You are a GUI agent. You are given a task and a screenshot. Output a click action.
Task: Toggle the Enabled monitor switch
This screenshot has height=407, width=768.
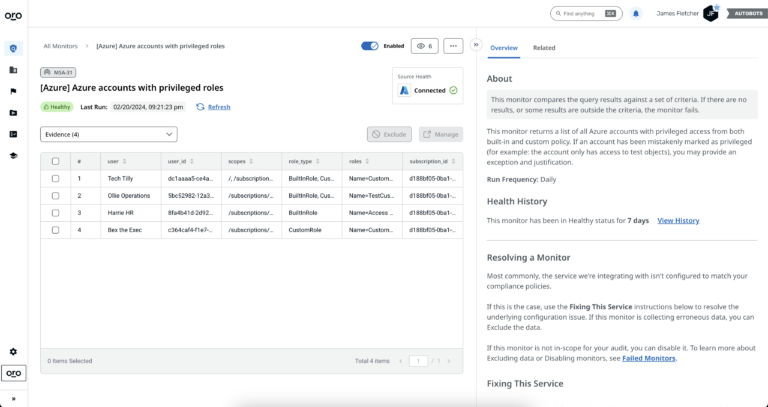(x=370, y=46)
